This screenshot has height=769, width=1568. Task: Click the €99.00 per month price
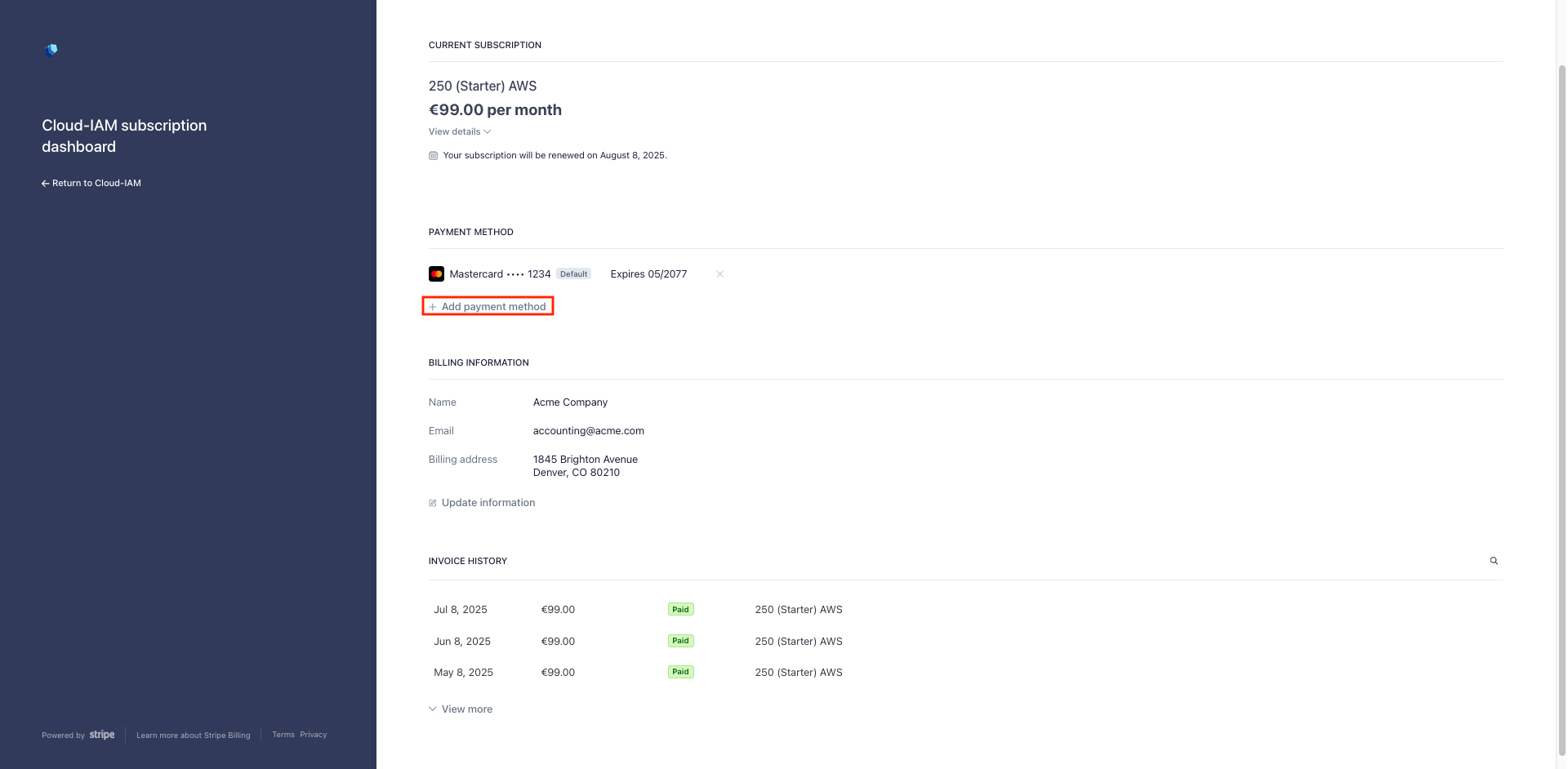point(495,110)
